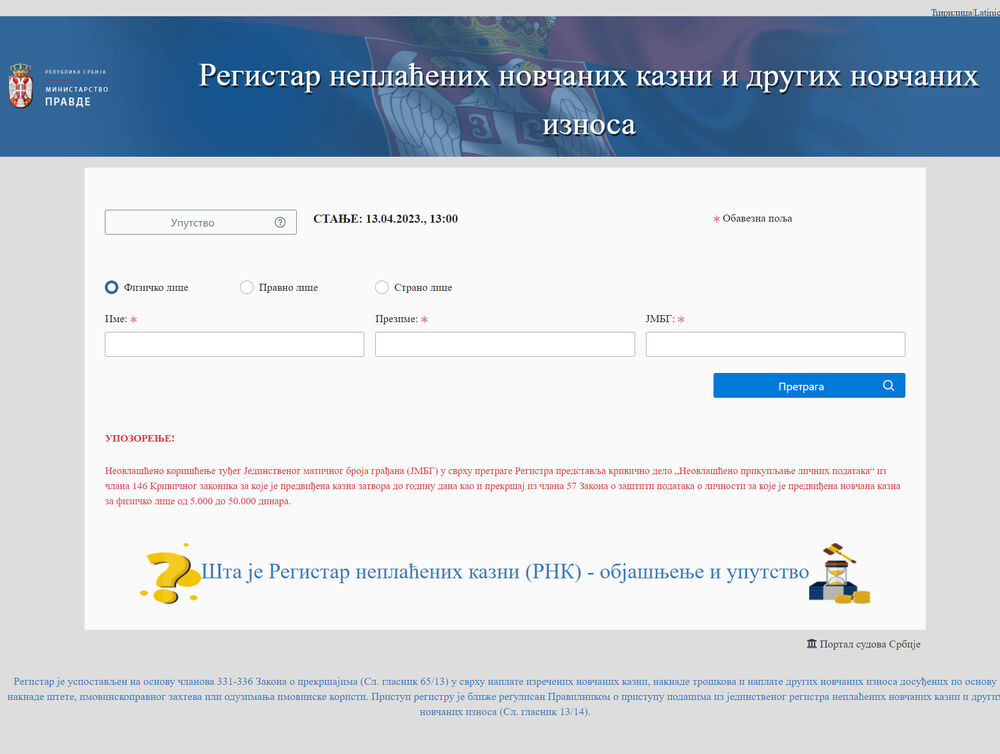Click inside the Име input field
Viewport: 1000px width, 754px height.
pyautogui.click(x=234, y=343)
